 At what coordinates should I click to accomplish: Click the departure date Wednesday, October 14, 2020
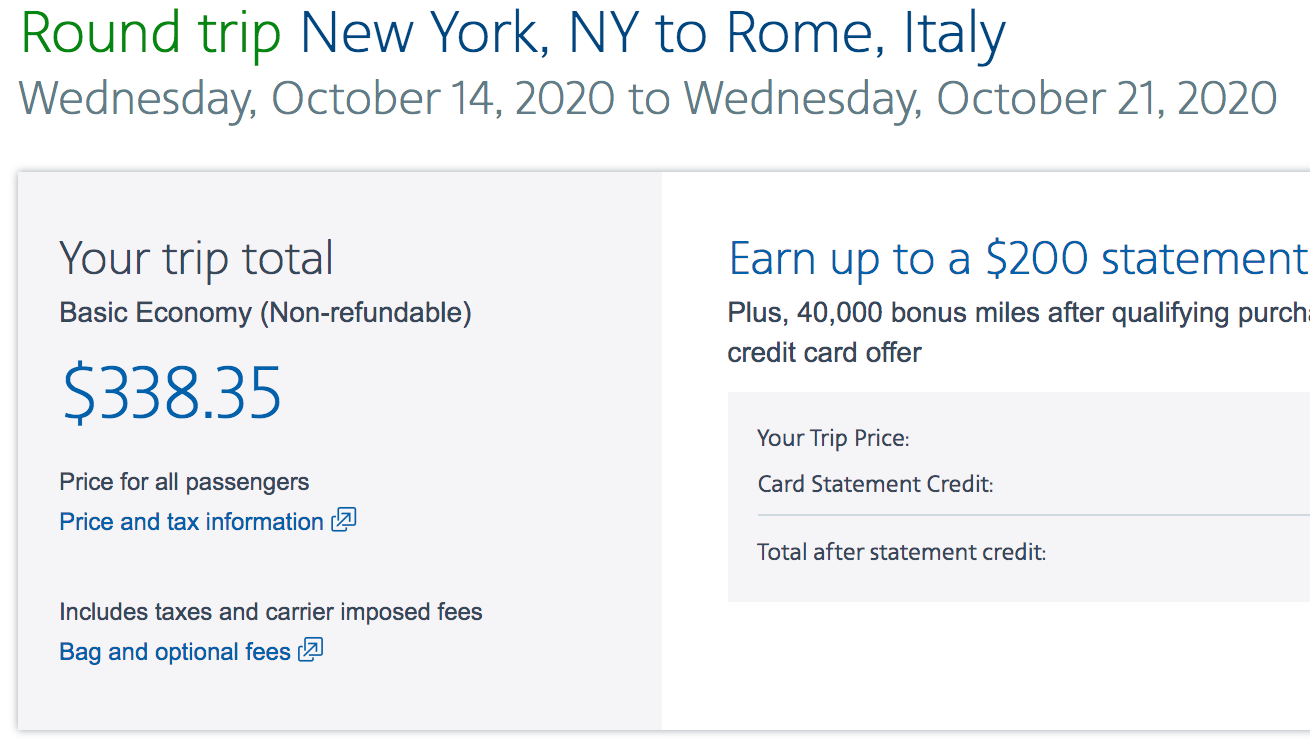click(x=317, y=99)
